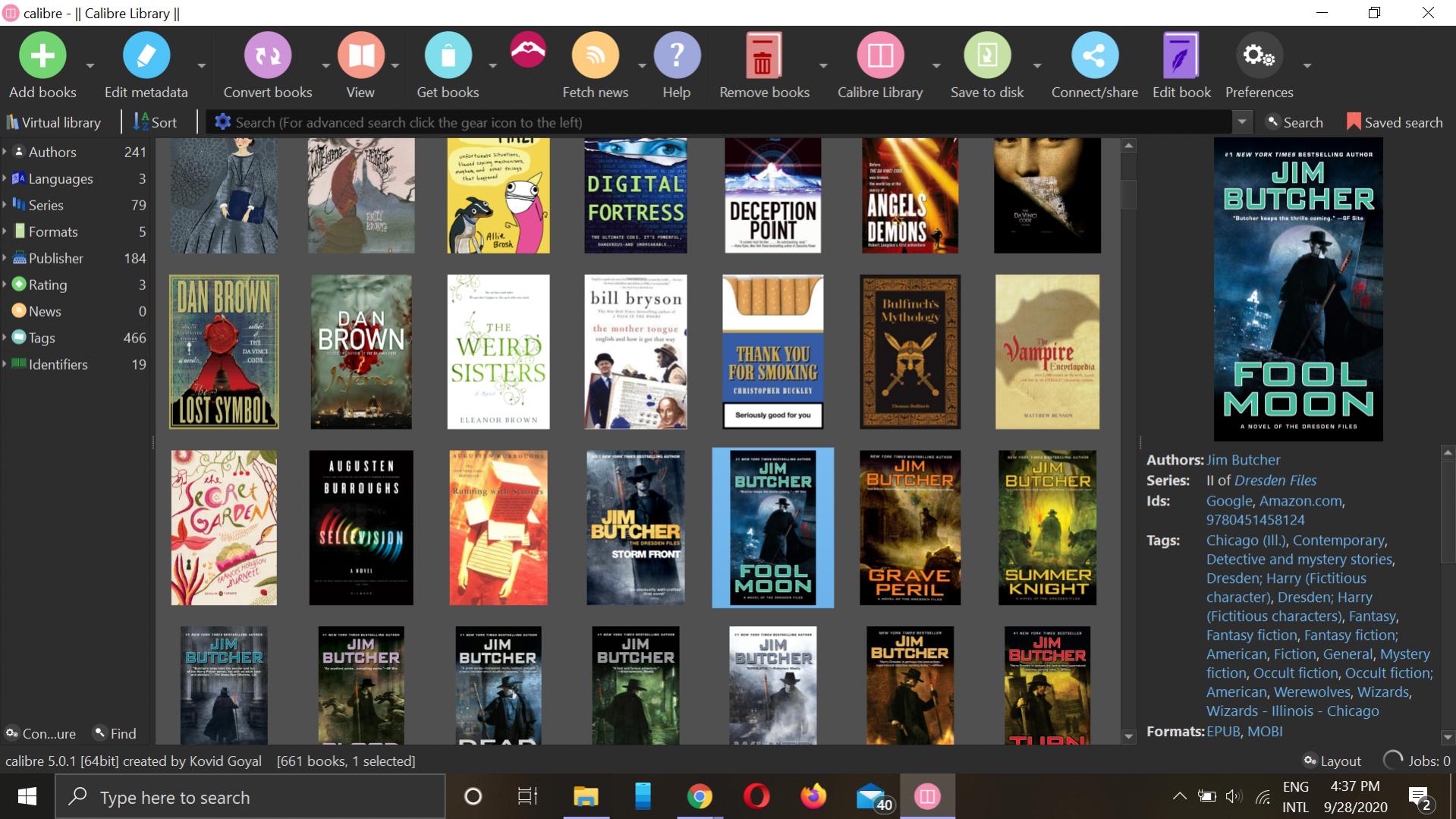Image resolution: width=1456 pixels, height=819 pixels.
Task: Open the Layout button in status bar
Action: (x=1332, y=761)
